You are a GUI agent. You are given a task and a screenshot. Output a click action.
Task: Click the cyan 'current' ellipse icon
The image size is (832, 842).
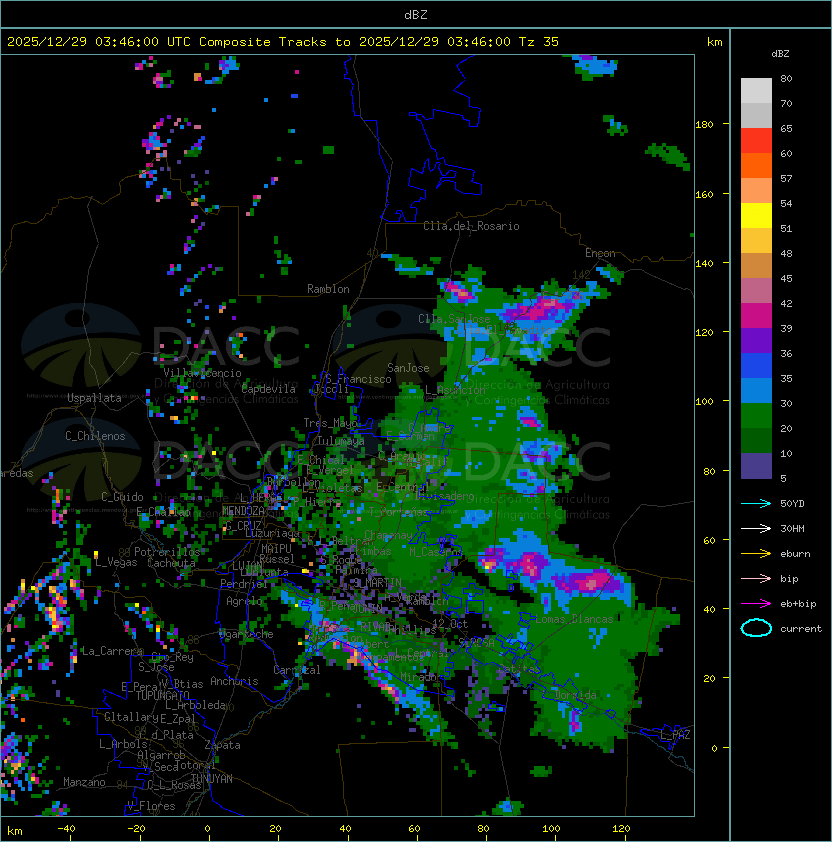[x=756, y=628]
